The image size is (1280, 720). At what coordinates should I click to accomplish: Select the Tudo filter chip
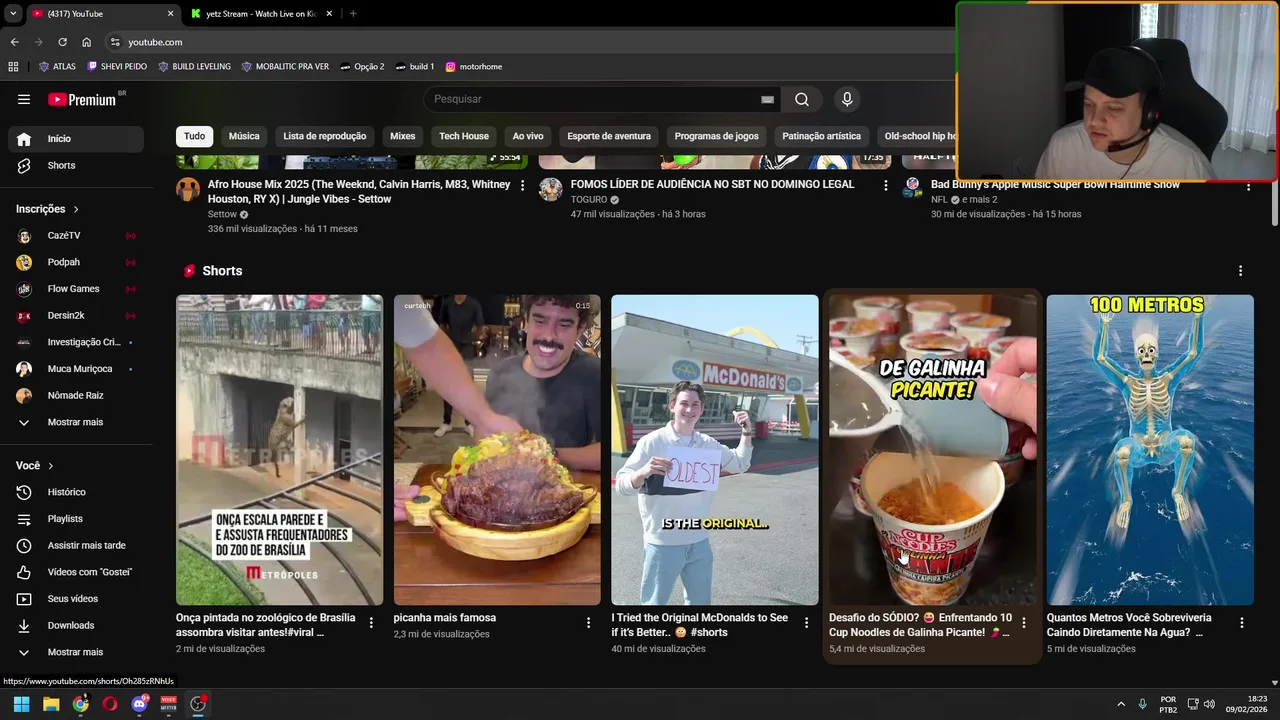point(194,136)
